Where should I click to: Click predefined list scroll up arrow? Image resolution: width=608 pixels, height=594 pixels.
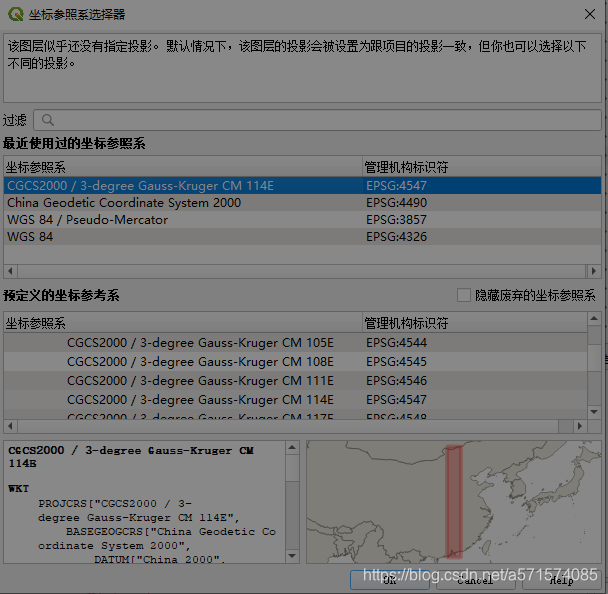tap(594, 319)
